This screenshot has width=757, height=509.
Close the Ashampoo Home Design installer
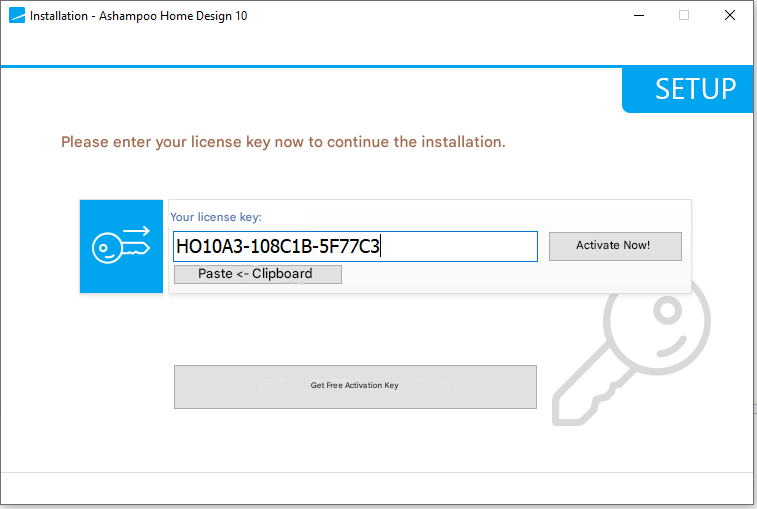[730, 15]
